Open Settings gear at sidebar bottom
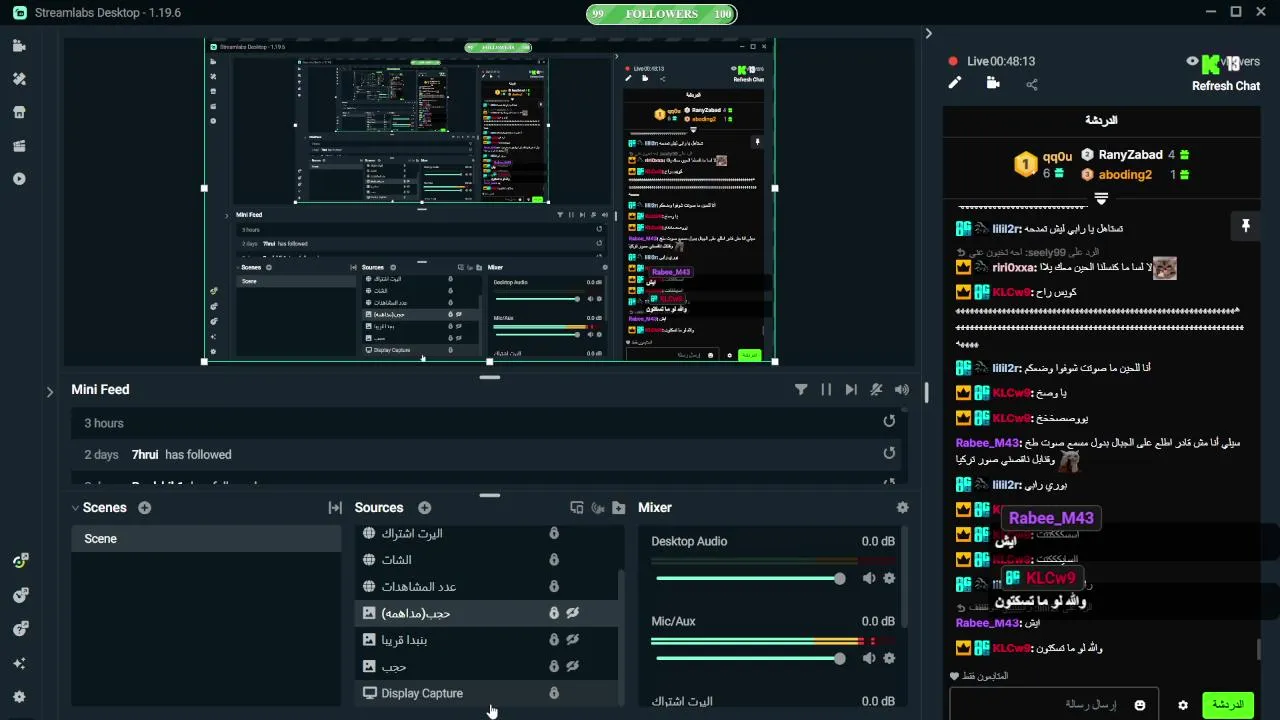Screen dimensions: 1280x720 click(19, 697)
